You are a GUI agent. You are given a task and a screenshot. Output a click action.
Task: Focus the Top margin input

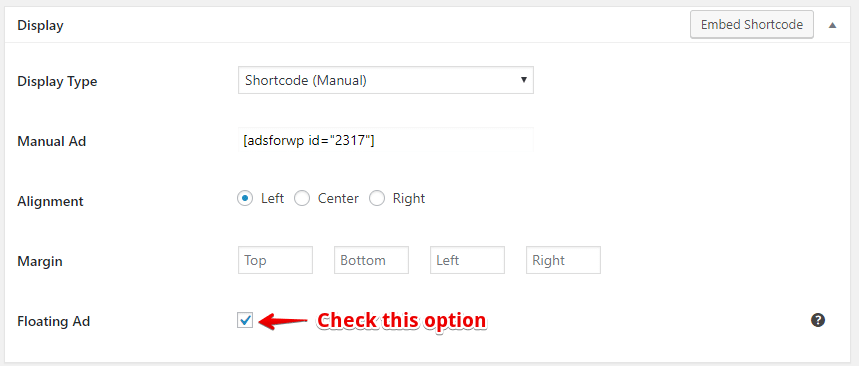click(276, 260)
